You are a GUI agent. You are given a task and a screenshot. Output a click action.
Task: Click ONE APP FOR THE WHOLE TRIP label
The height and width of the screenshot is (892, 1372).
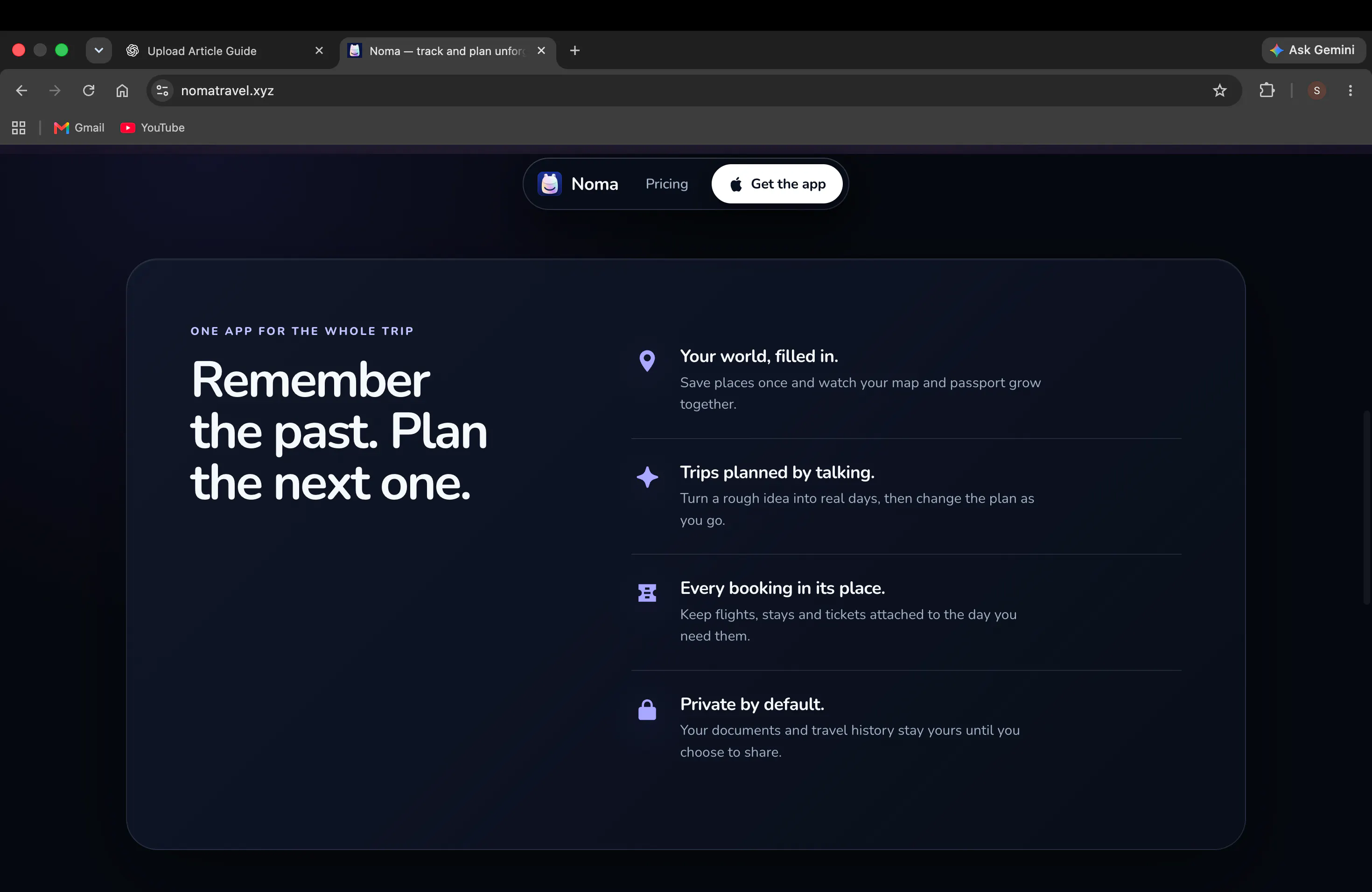302,331
